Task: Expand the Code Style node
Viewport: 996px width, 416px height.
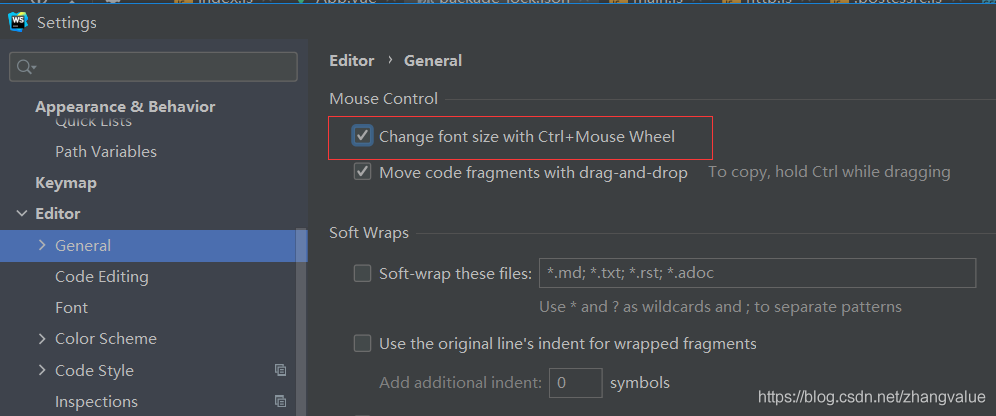Action: (x=42, y=370)
